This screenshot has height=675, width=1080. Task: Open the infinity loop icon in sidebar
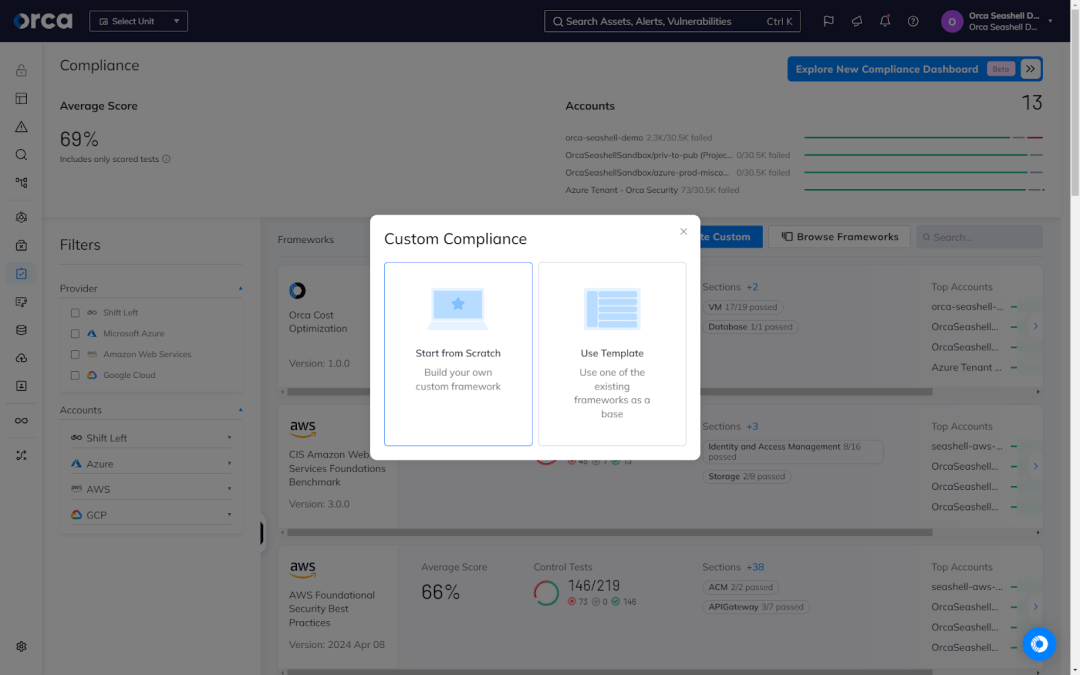coord(21,421)
